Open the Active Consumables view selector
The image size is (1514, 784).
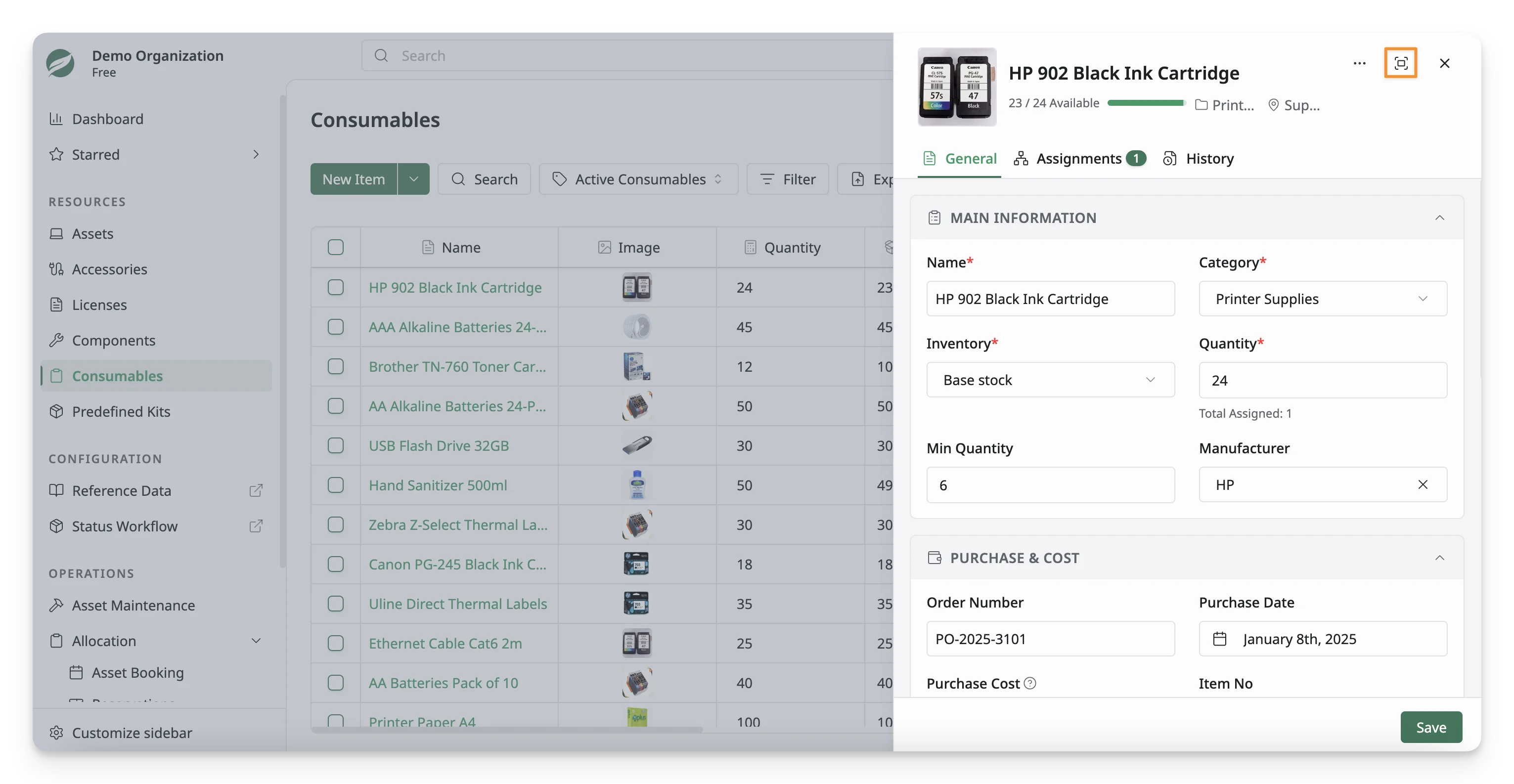point(638,178)
